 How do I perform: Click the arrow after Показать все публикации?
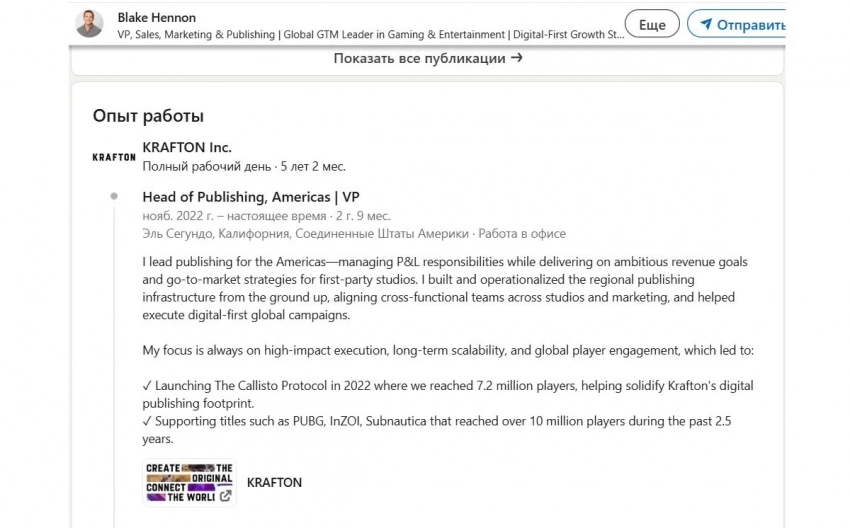517,58
